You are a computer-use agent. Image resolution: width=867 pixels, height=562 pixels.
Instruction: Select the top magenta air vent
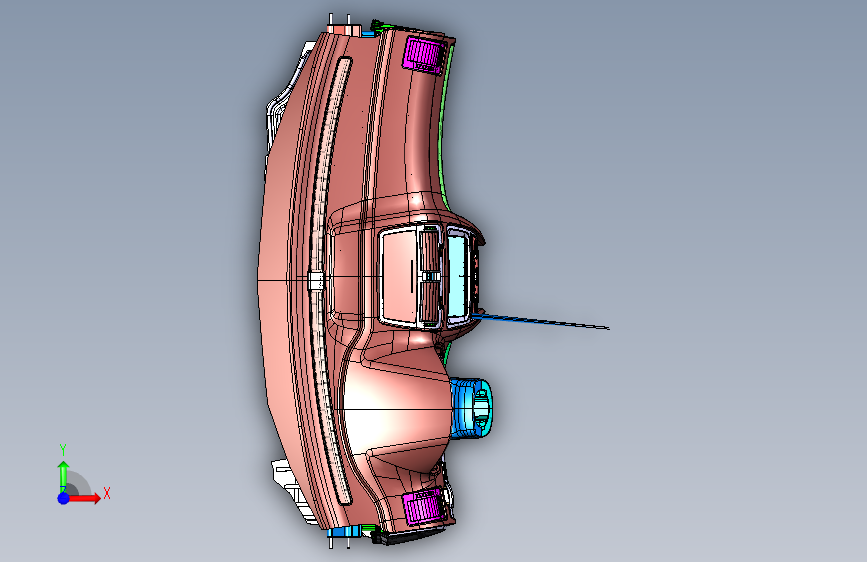click(424, 54)
